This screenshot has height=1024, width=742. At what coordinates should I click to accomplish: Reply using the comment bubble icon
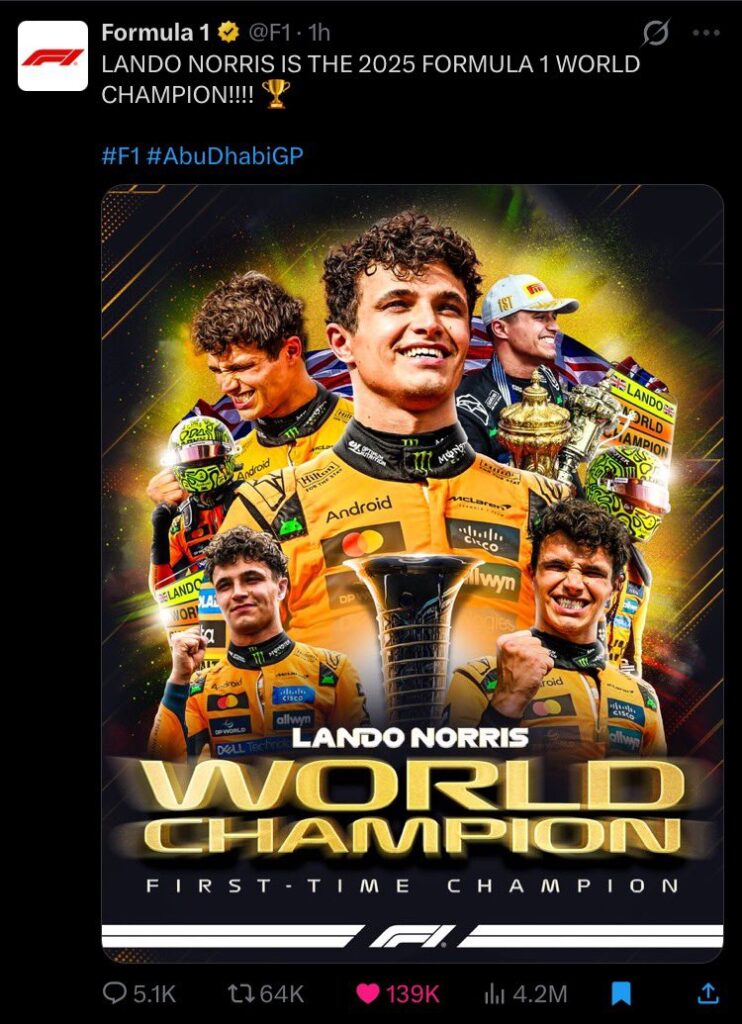(115, 993)
